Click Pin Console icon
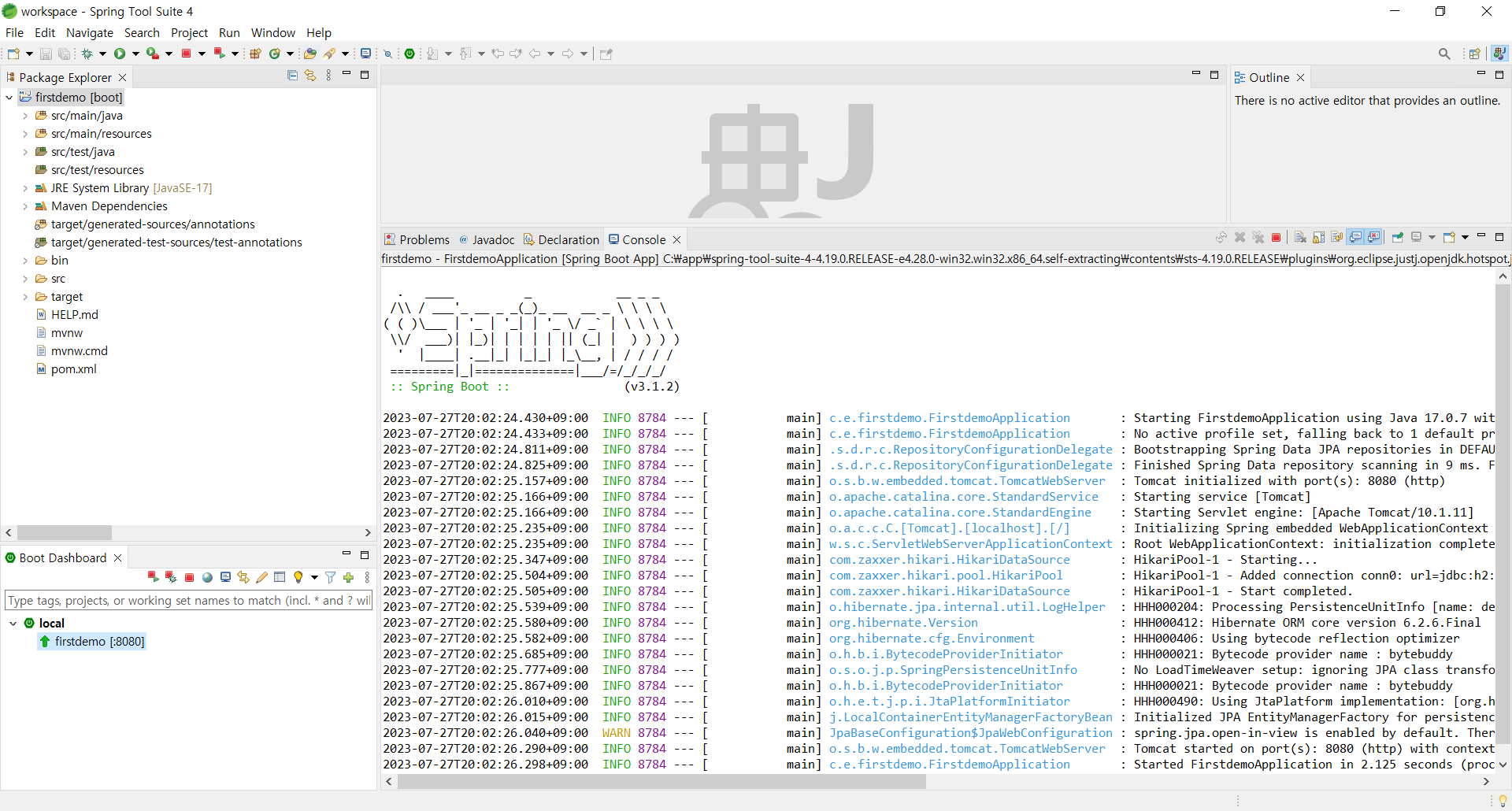The height and width of the screenshot is (811, 1512). 1398,237
